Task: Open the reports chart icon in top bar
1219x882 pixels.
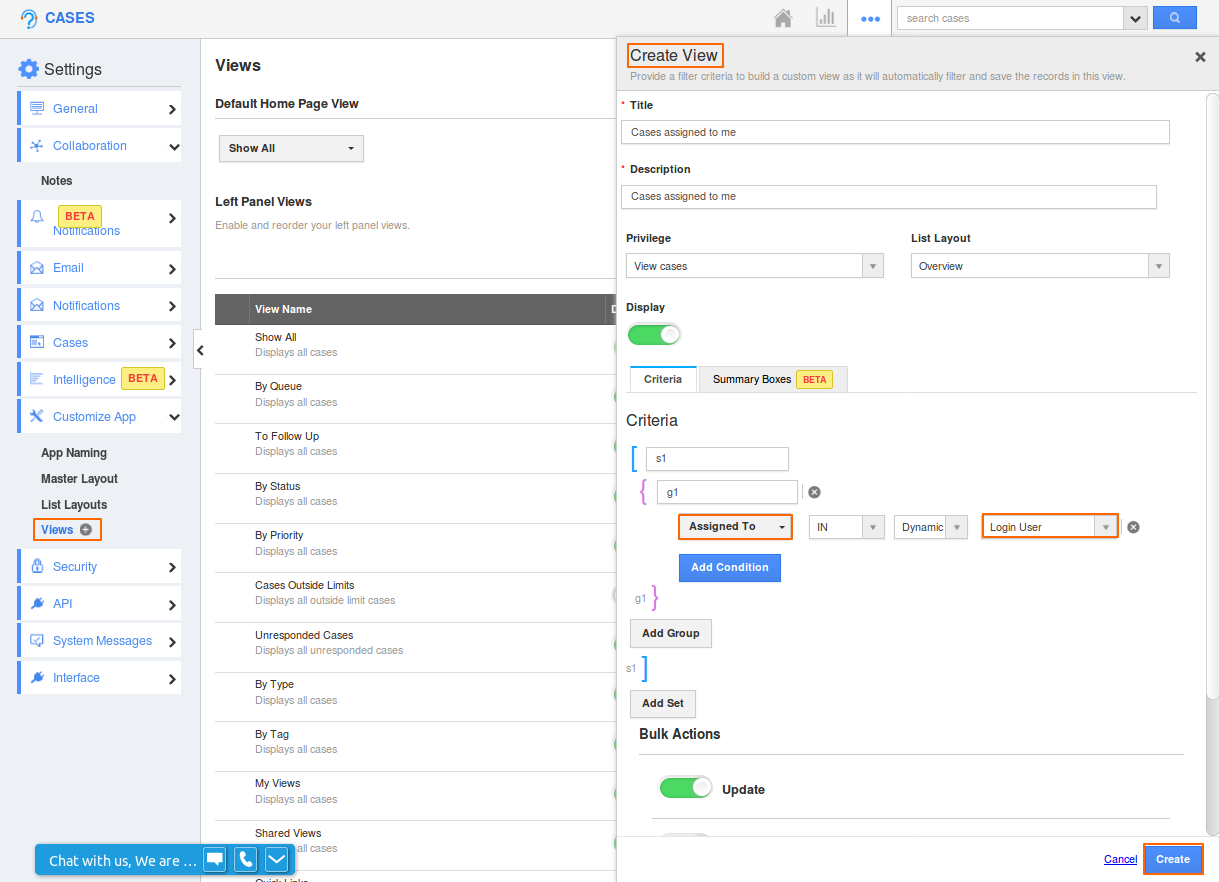Action: pos(826,17)
